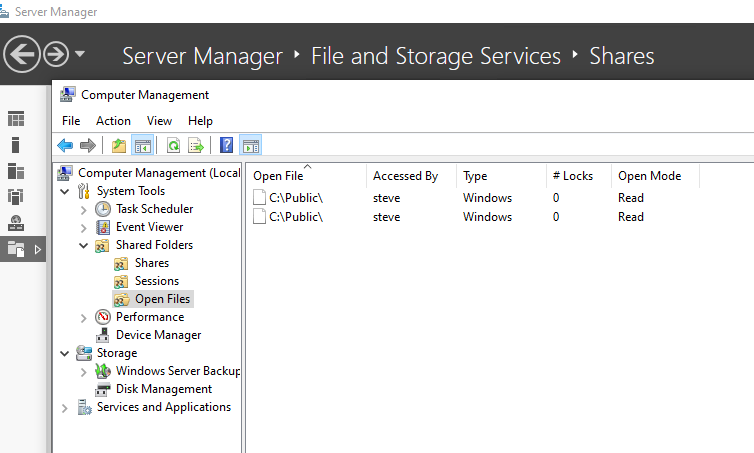Viewport: 754px width, 453px height.
Task: Click the Export List toolbar icon
Action: coord(196,146)
